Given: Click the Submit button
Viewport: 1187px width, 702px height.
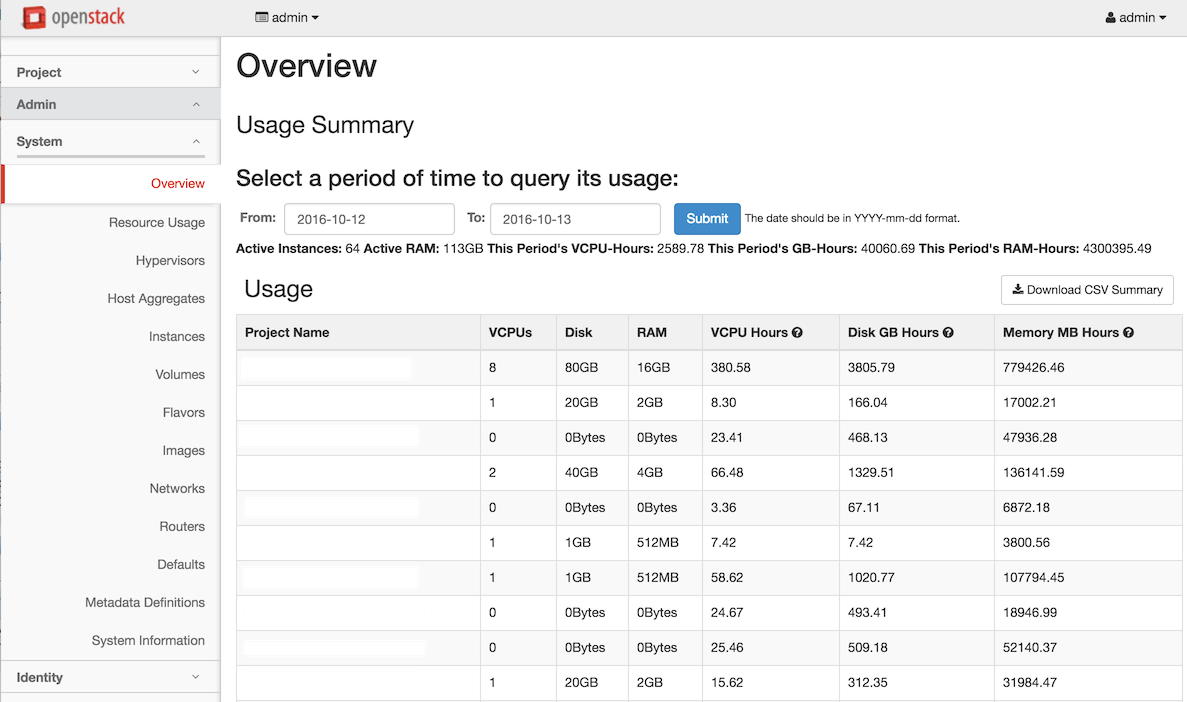Looking at the screenshot, I should pyautogui.click(x=707, y=219).
